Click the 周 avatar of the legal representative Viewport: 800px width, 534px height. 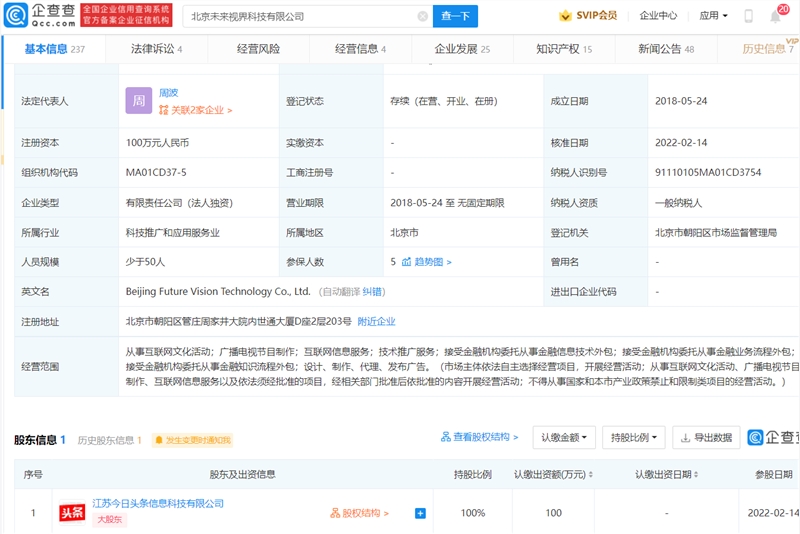pos(138,101)
